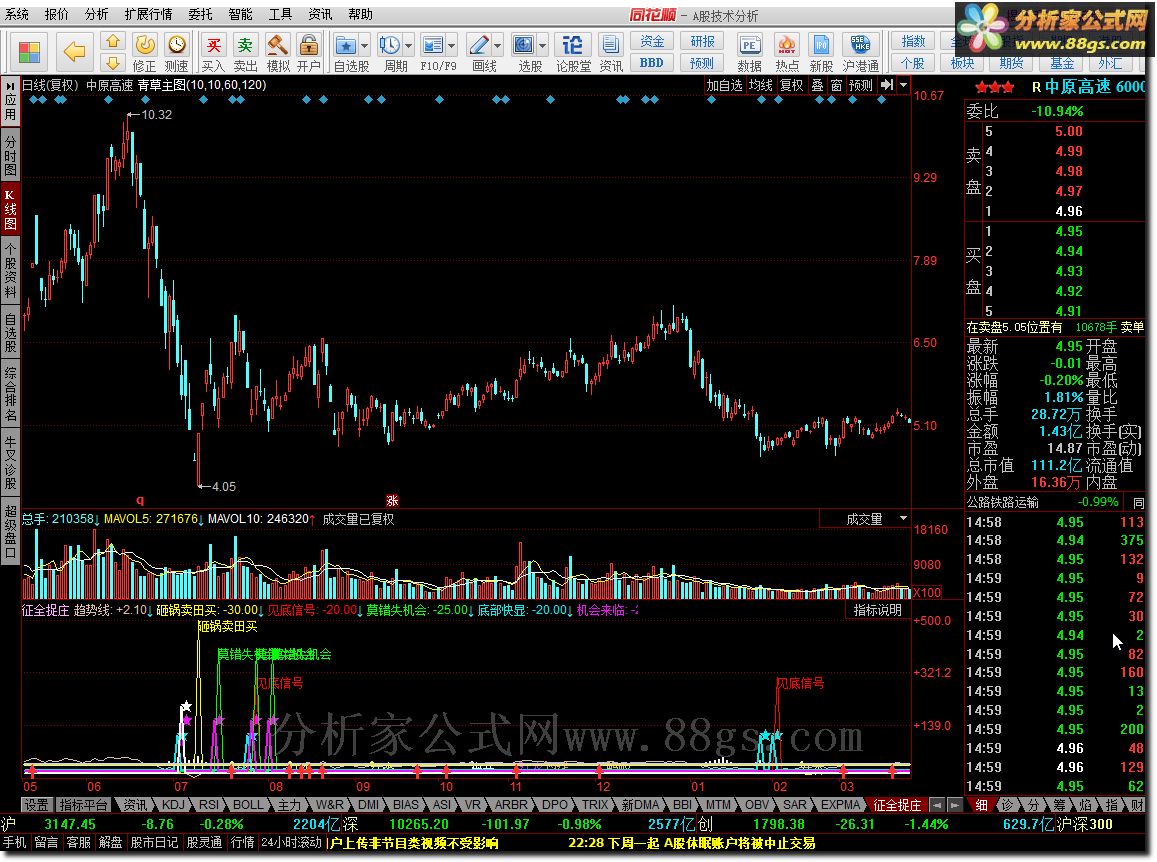Click the yellow up arrow icon
Viewport: 1157px width, 862px height.
(113, 41)
